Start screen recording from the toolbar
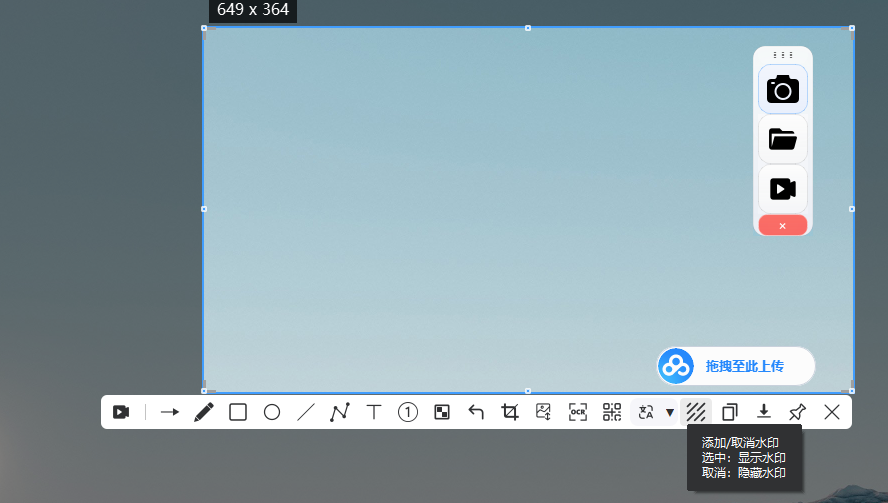 [121, 412]
